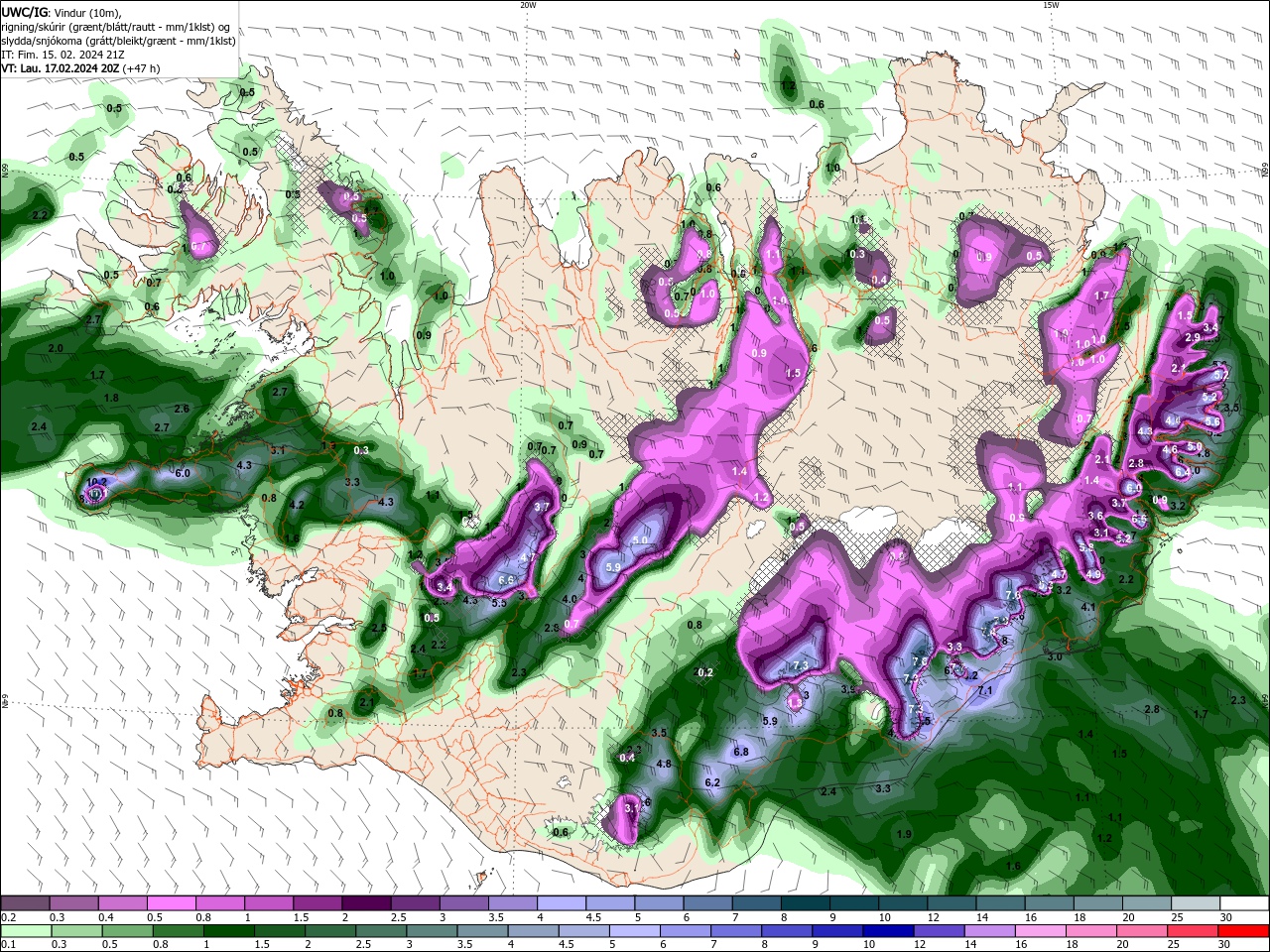The width and height of the screenshot is (1270, 952).
Task: Click the 'slydda/snjókoma (grátt/bleikt/grænt - mm/1klst)' line
Action: point(118,41)
